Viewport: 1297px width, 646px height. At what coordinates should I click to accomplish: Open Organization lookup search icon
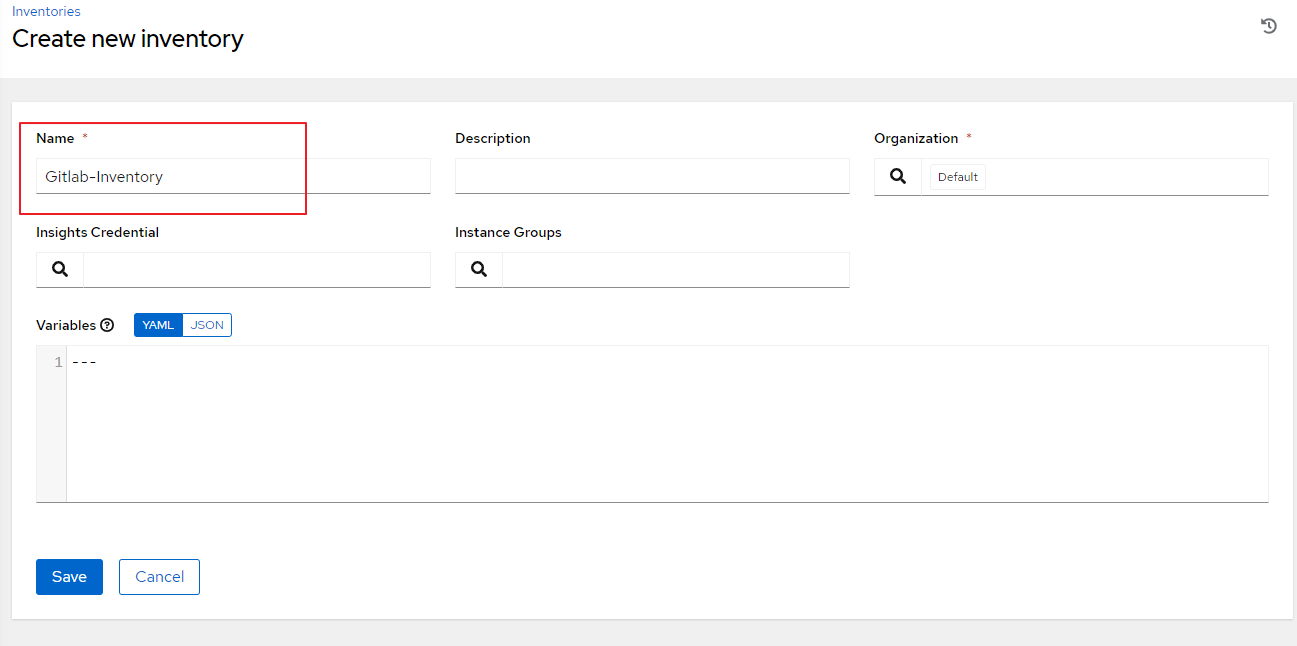[x=898, y=177]
